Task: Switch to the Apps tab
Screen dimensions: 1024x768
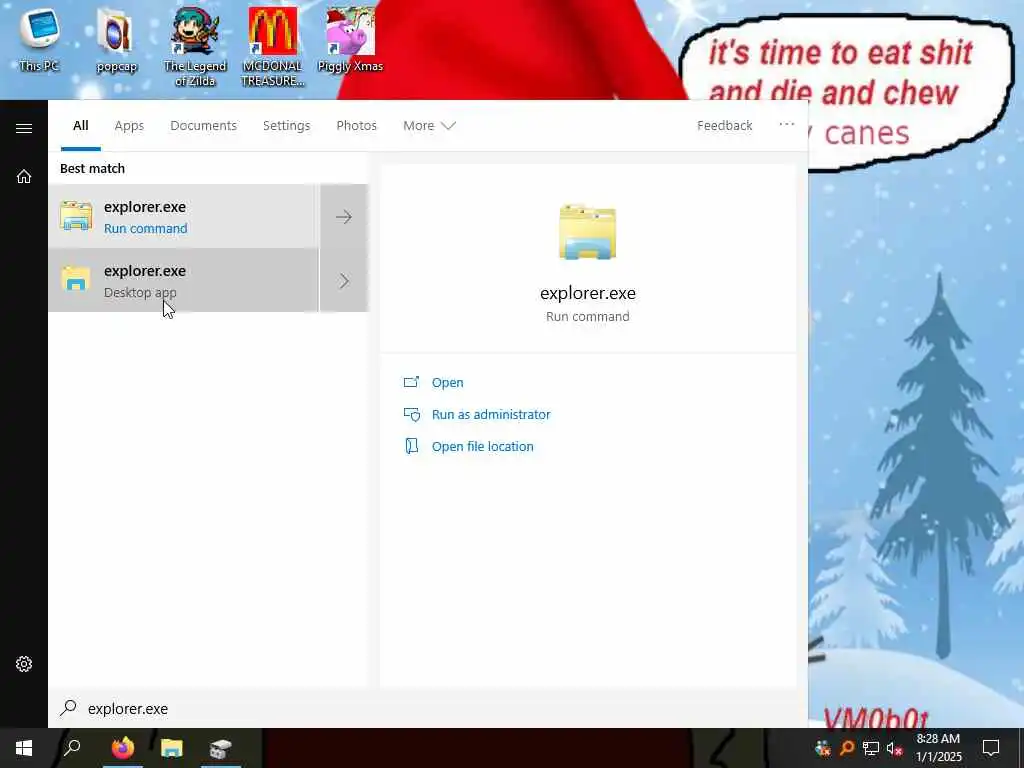Action: (129, 125)
